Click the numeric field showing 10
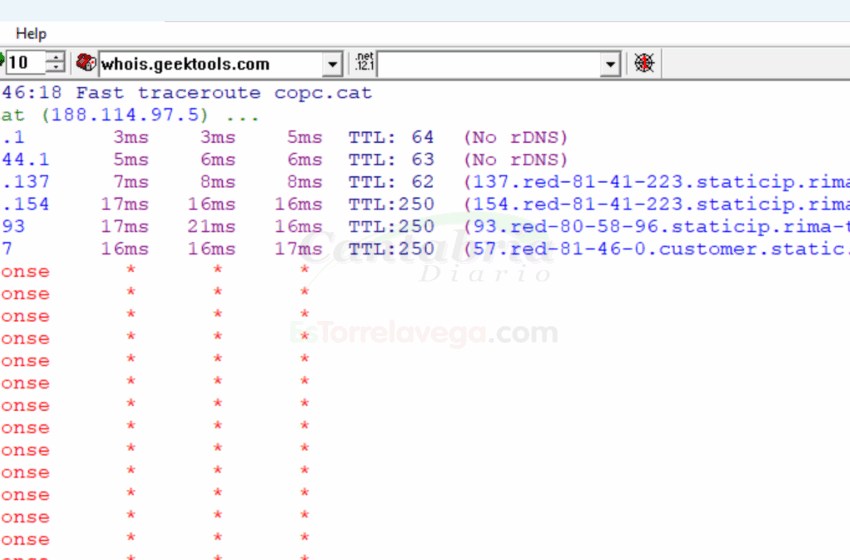 coord(24,63)
